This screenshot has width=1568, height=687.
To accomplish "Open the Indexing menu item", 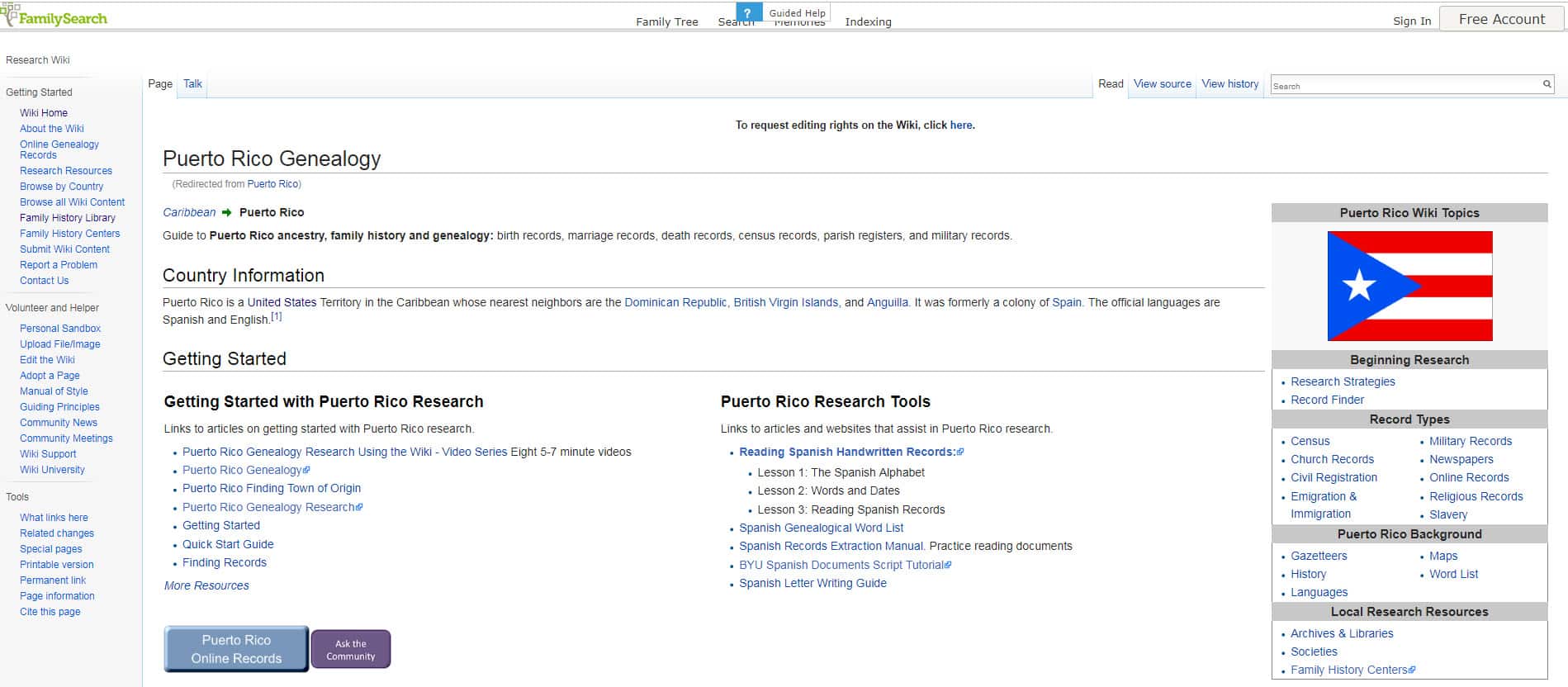I will (868, 22).
